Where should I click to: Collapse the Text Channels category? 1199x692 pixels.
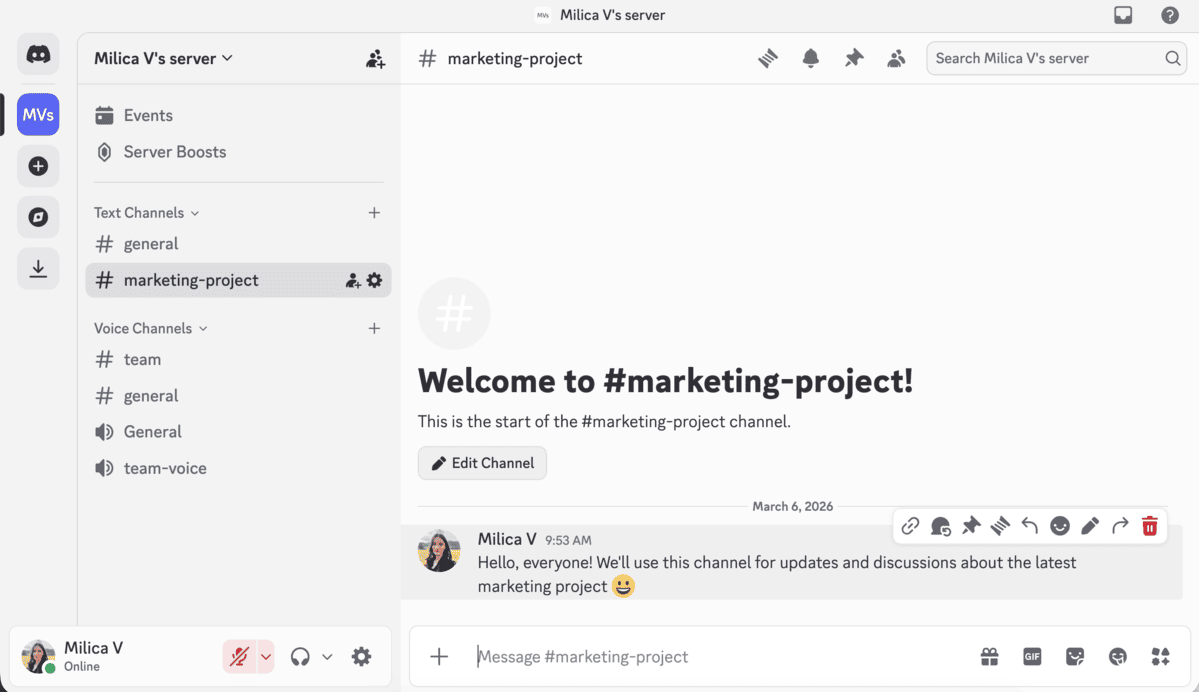coord(146,213)
